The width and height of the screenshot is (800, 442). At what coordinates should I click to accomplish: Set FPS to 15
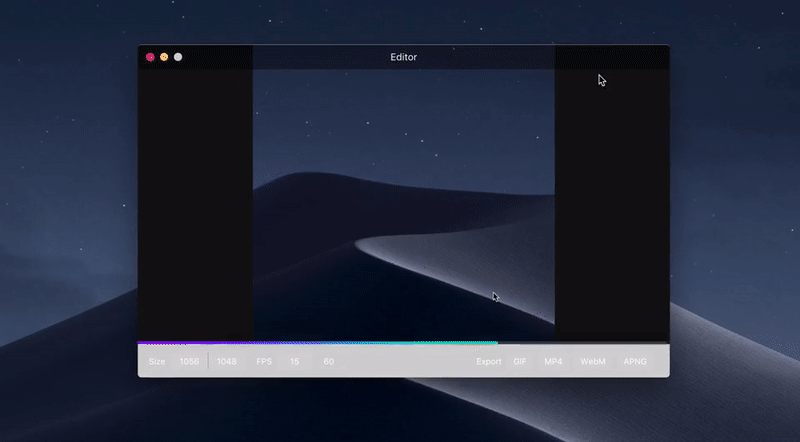(294, 361)
